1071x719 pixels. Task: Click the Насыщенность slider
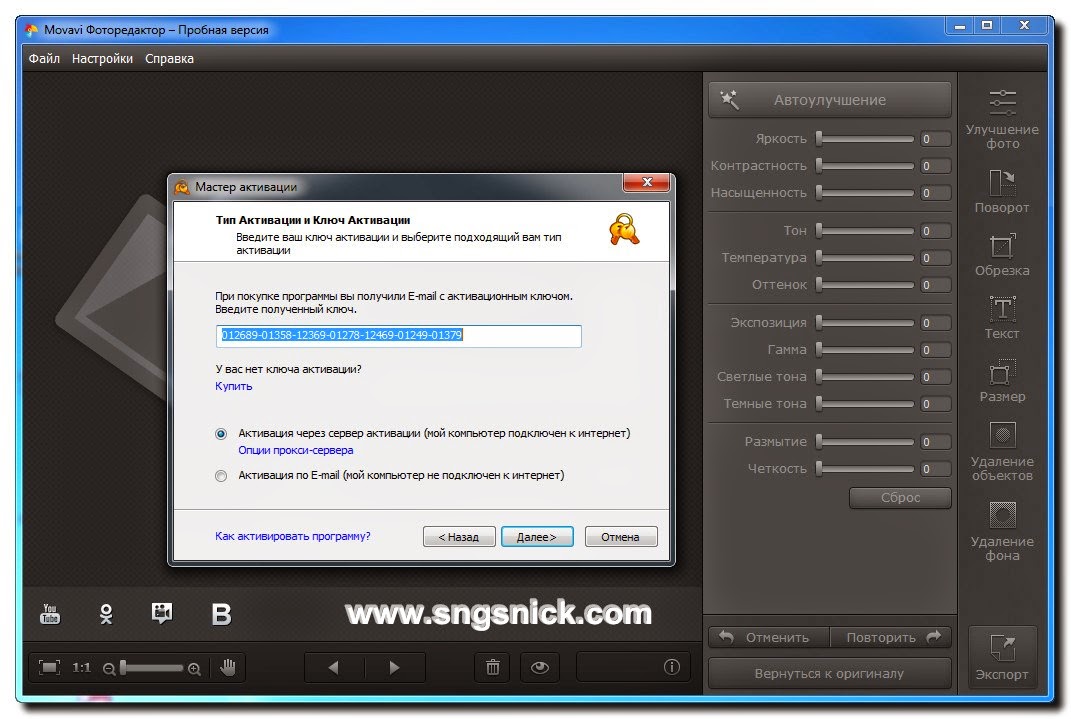tap(865, 193)
